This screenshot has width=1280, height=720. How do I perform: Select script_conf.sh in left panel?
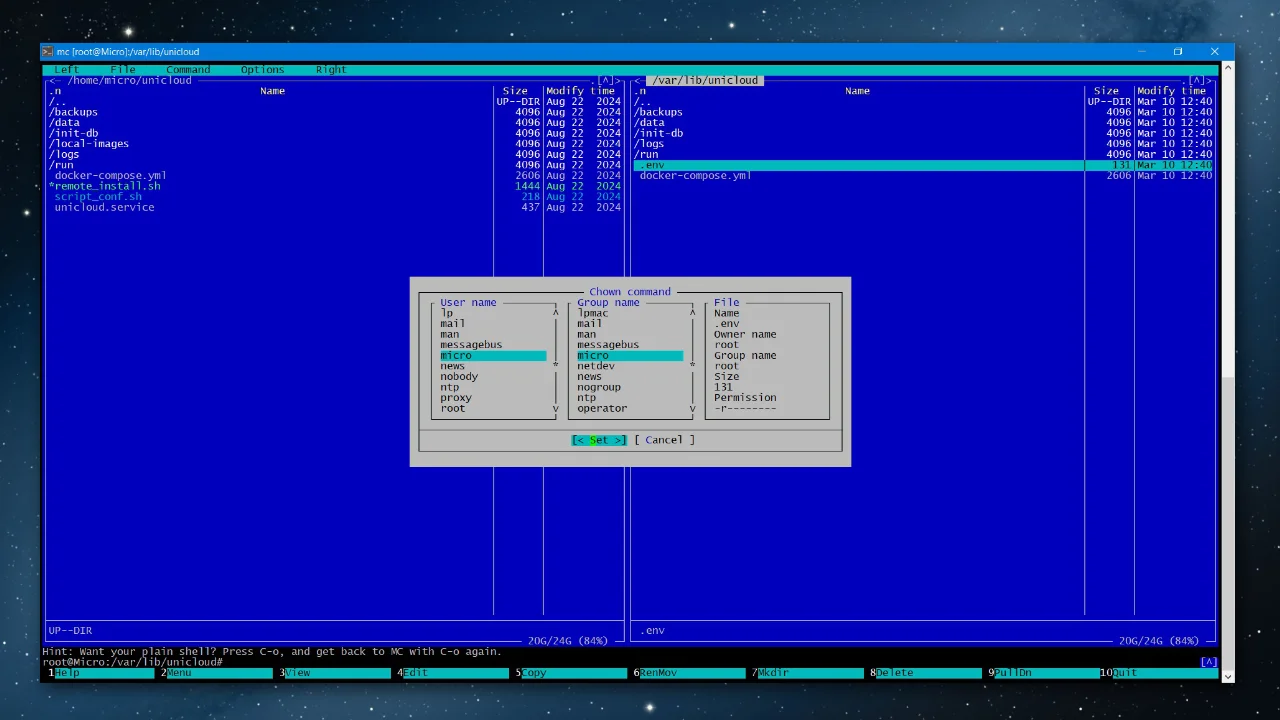click(335, 197)
